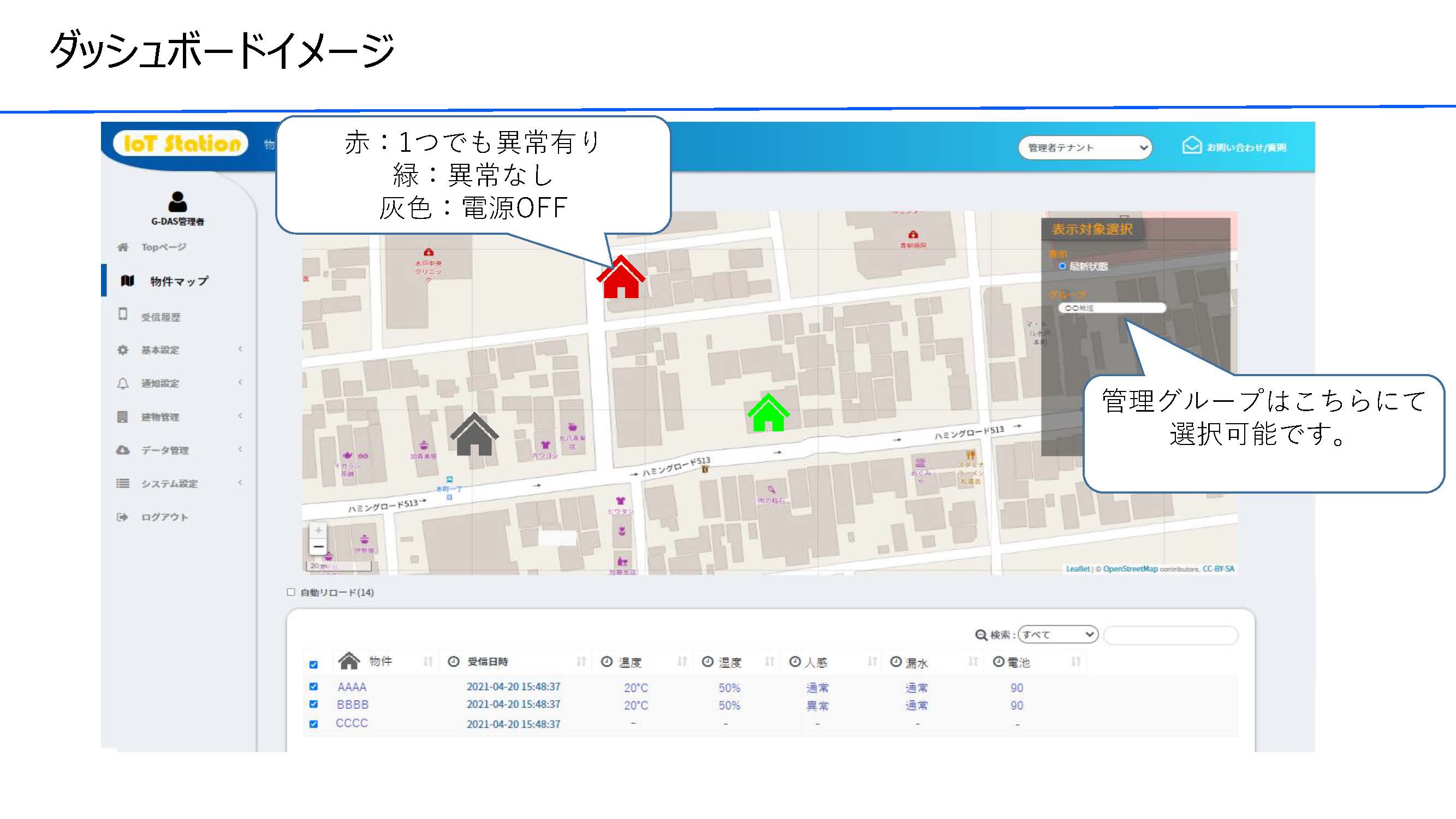Image resolution: width=1456 pixels, height=819 pixels.
Task: Toggle the select-all checkbox in table header
Action: [x=314, y=664]
